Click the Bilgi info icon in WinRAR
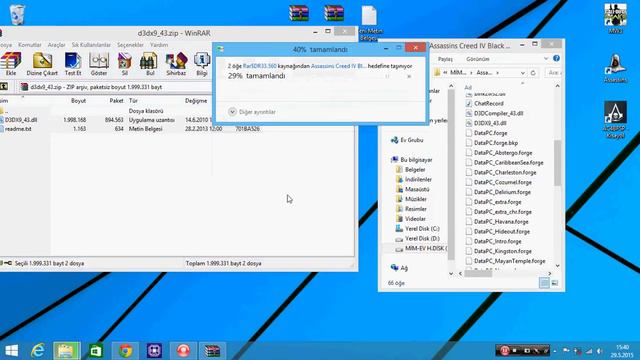640x360 pixels. 202,64
